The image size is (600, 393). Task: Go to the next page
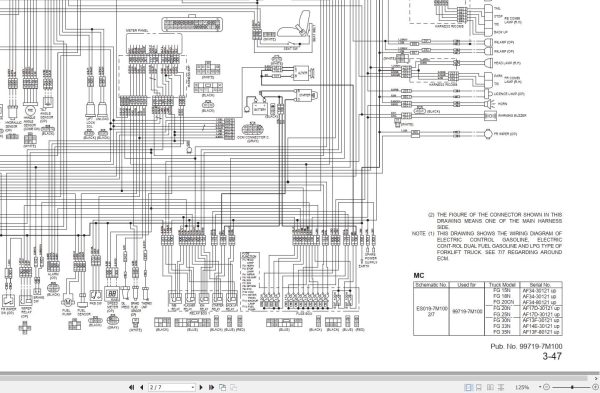pos(201,387)
